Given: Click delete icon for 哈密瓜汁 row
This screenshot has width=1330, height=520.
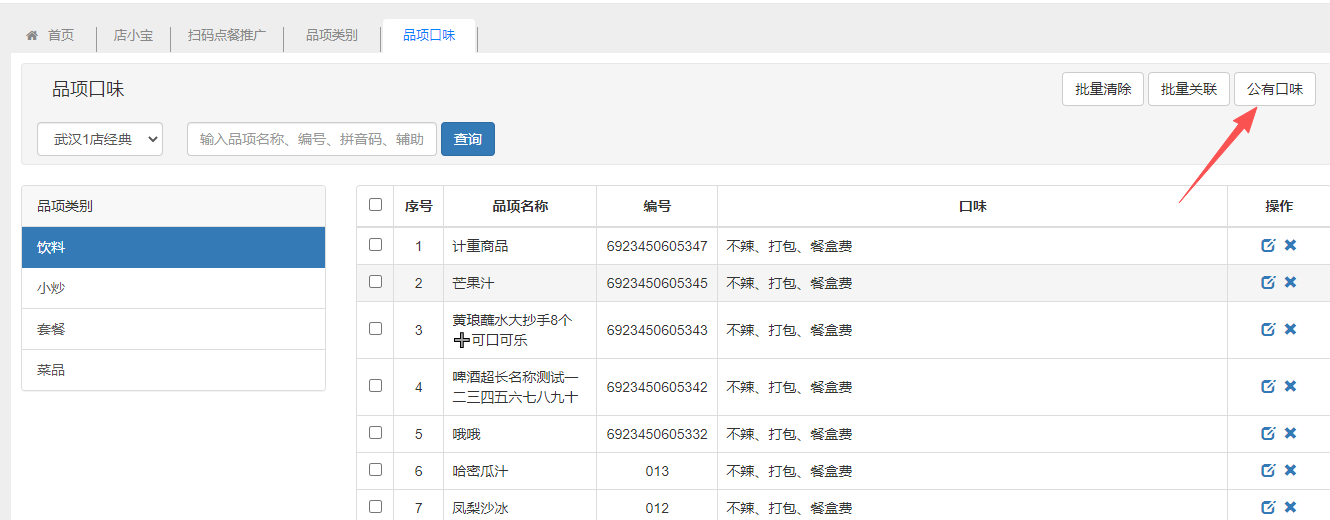Looking at the screenshot, I should [x=1290, y=471].
